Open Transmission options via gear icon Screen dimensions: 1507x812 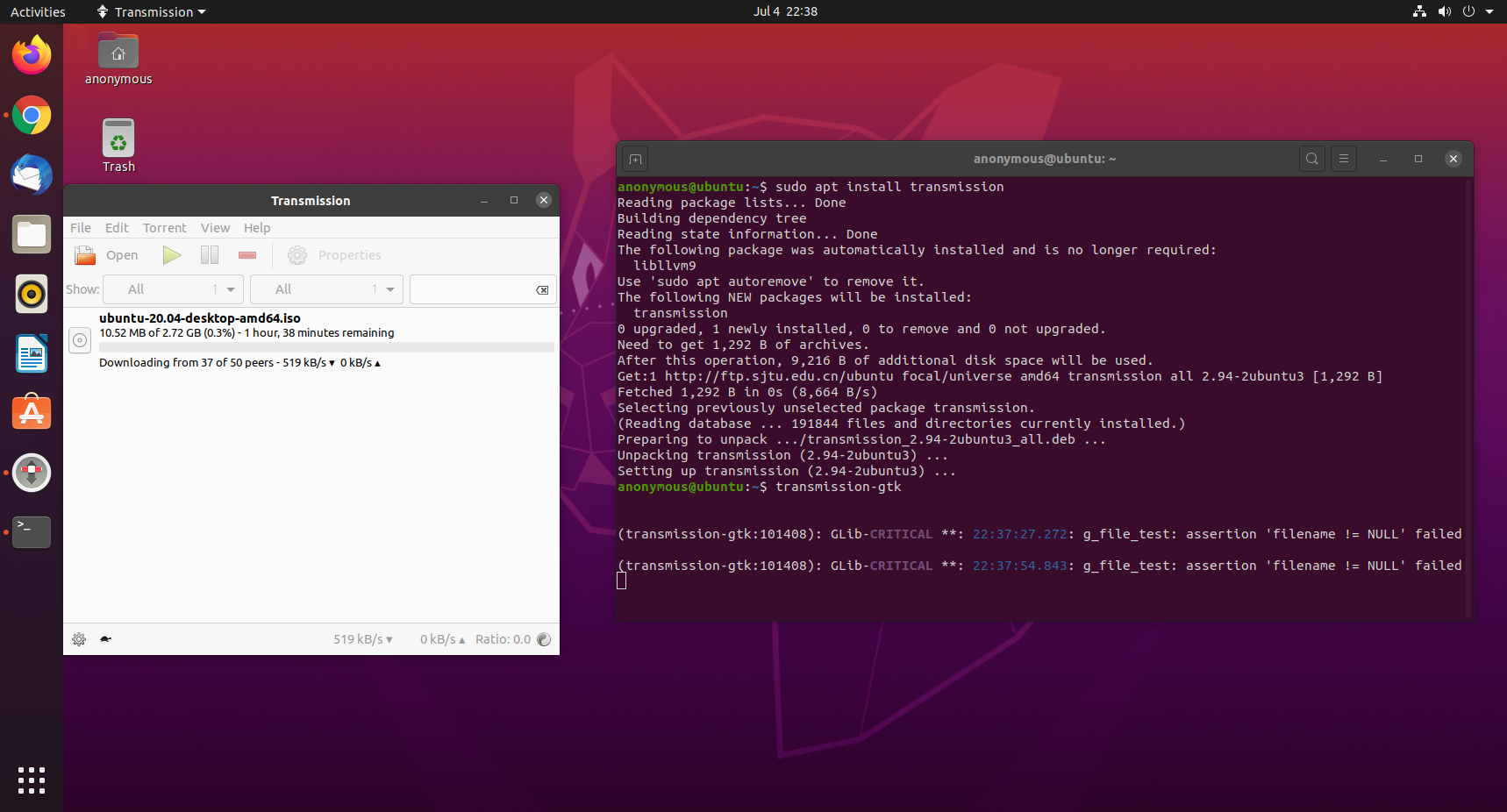tap(78, 639)
